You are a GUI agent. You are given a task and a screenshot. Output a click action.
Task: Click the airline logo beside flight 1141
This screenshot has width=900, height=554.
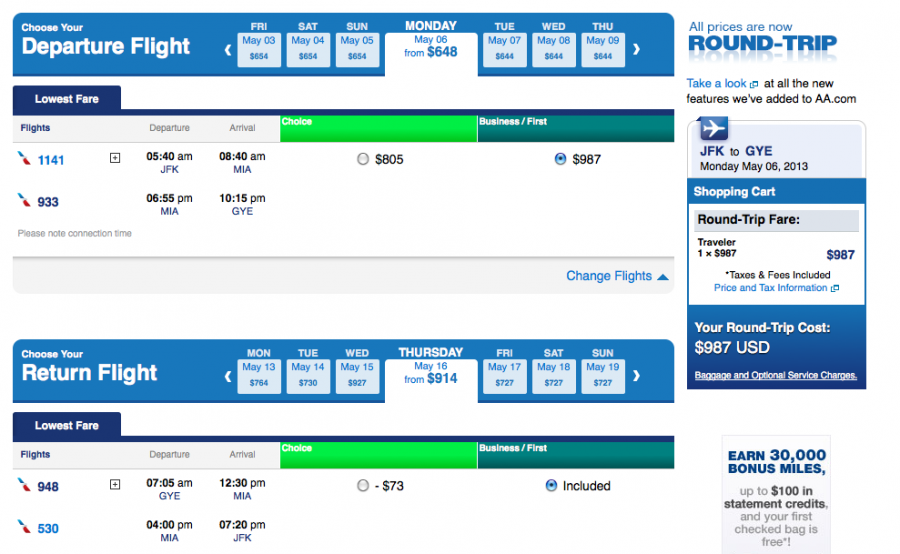click(24, 158)
